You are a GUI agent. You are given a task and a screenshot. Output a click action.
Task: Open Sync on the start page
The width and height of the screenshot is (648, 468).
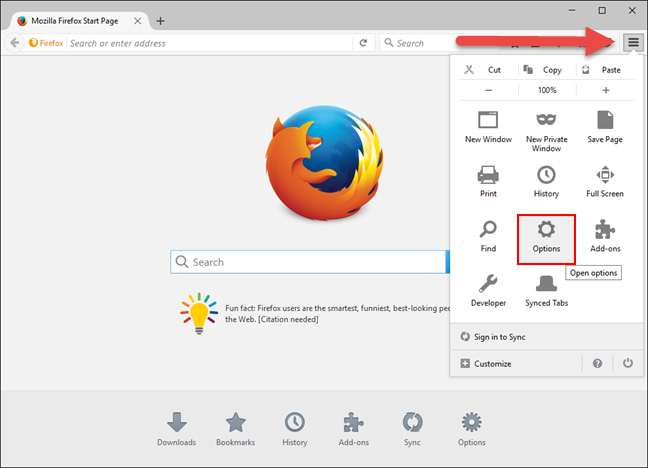(412, 429)
